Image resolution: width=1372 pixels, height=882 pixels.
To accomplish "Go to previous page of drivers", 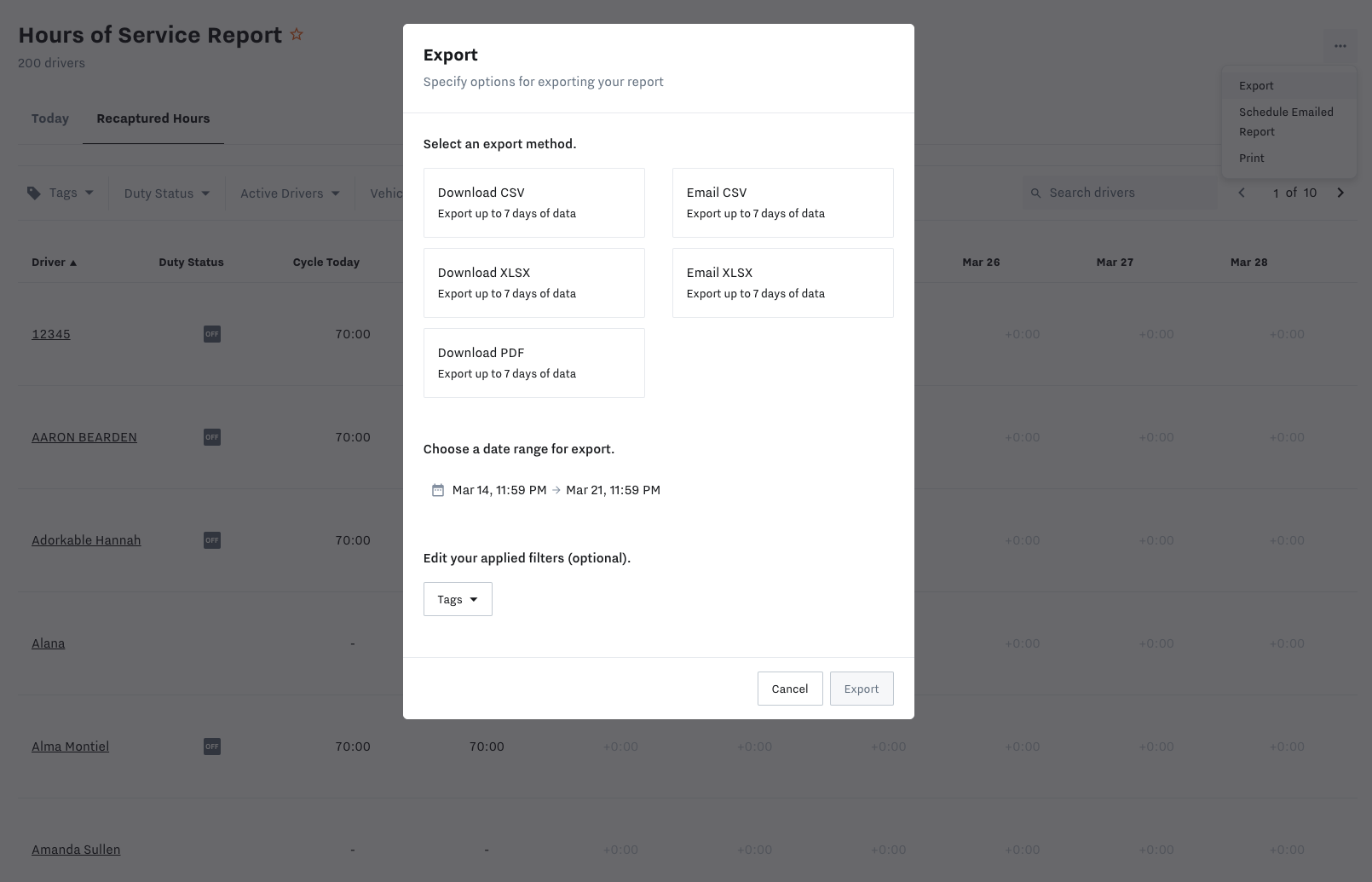I will (1242, 193).
